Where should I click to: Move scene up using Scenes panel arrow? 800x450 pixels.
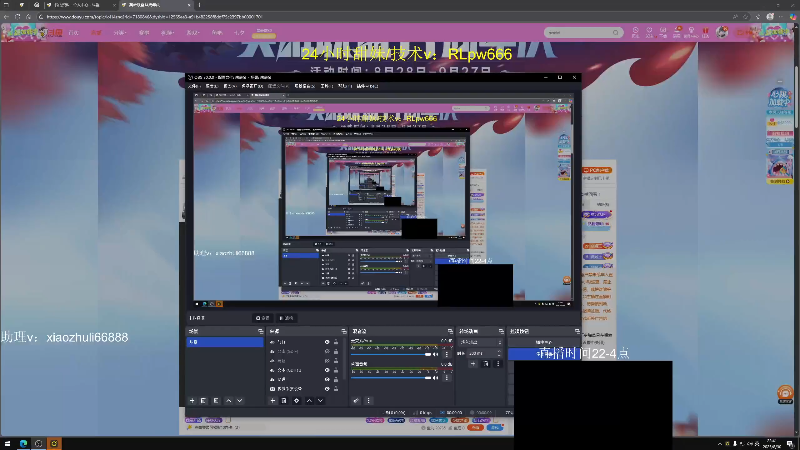click(229, 401)
